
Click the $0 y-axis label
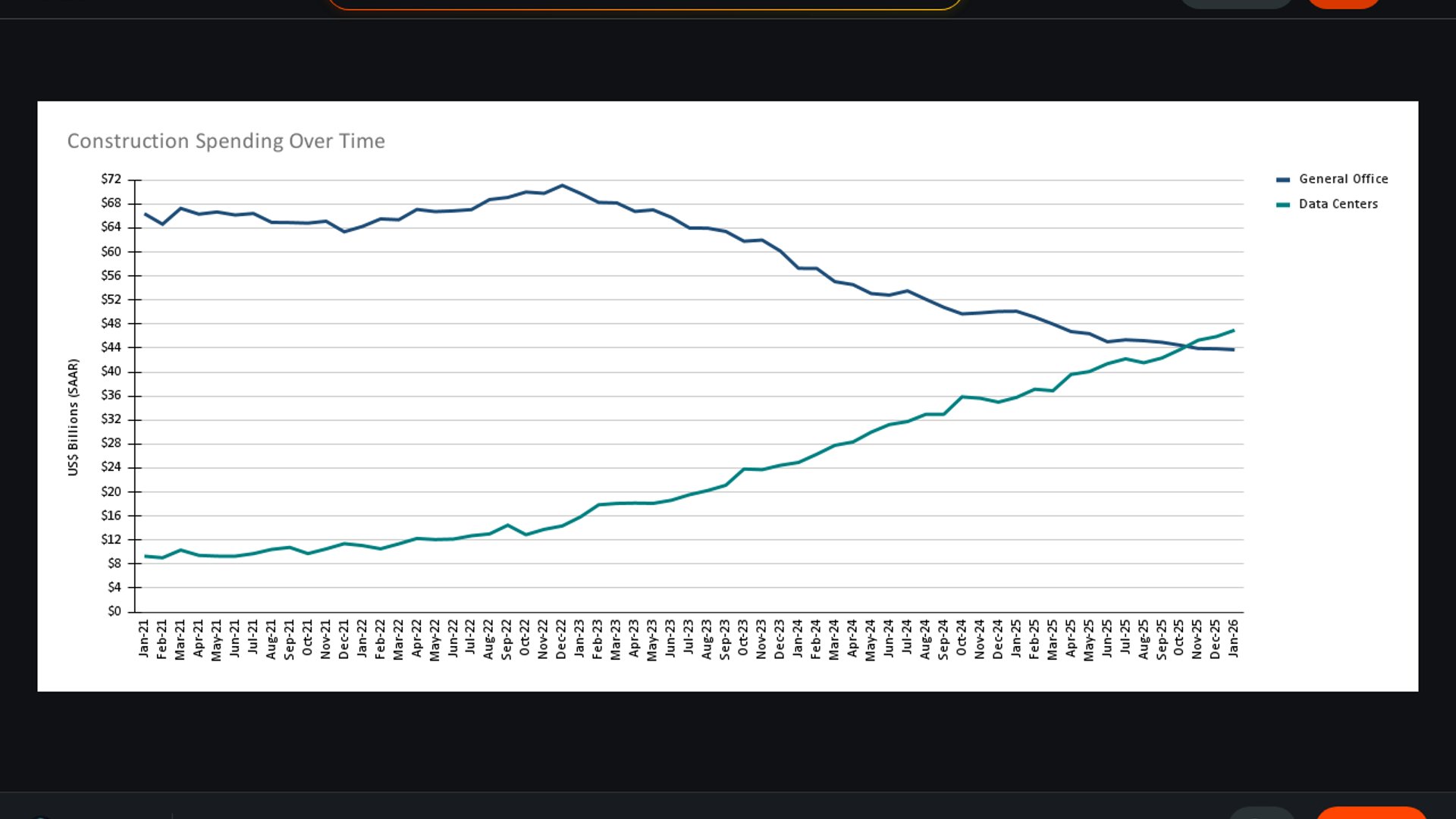click(x=114, y=611)
